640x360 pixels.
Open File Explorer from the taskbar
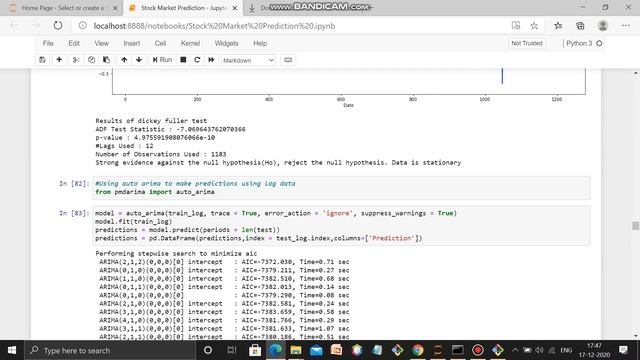pyautogui.click(x=296, y=350)
